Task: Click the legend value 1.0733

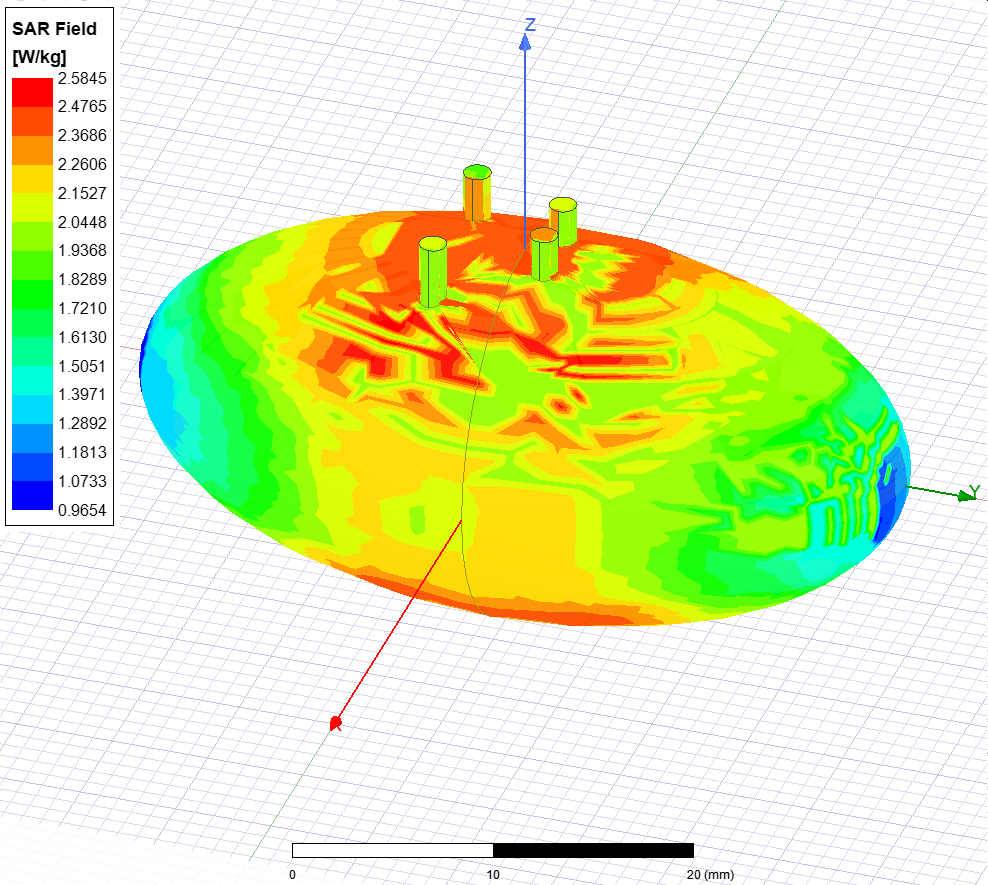Action: pyautogui.click(x=82, y=481)
